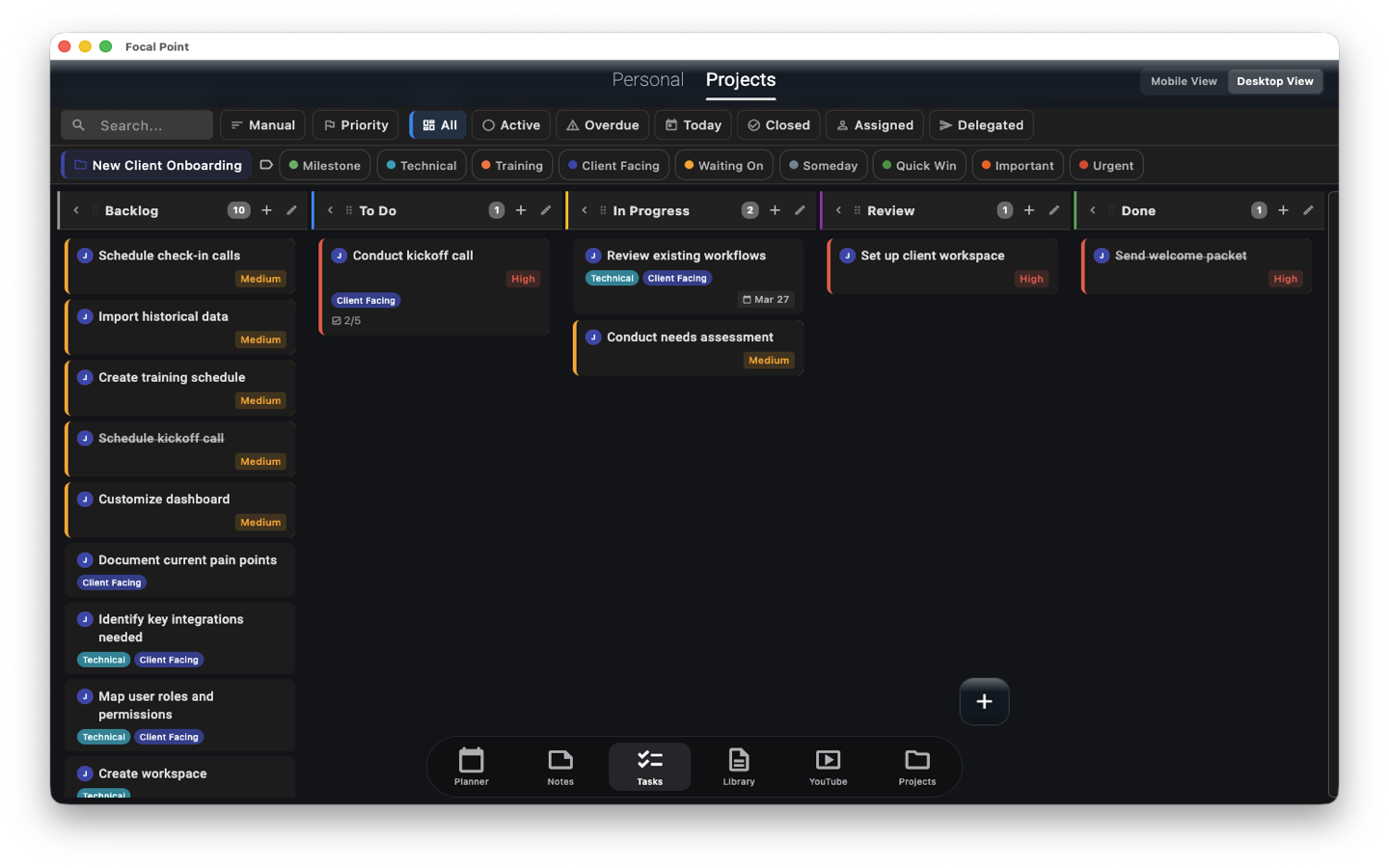Click the floating plus button to add a task
1389x868 pixels.
point(984,701)
